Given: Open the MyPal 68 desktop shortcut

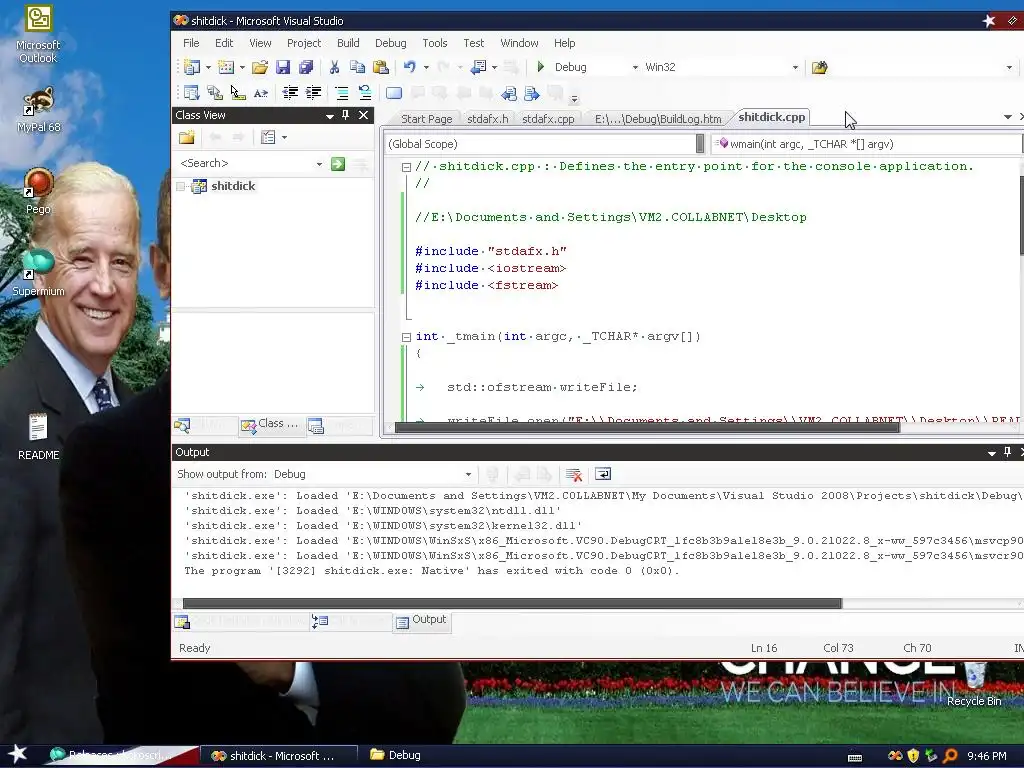Looking at the screenshot, I should (x=39, y=110).
